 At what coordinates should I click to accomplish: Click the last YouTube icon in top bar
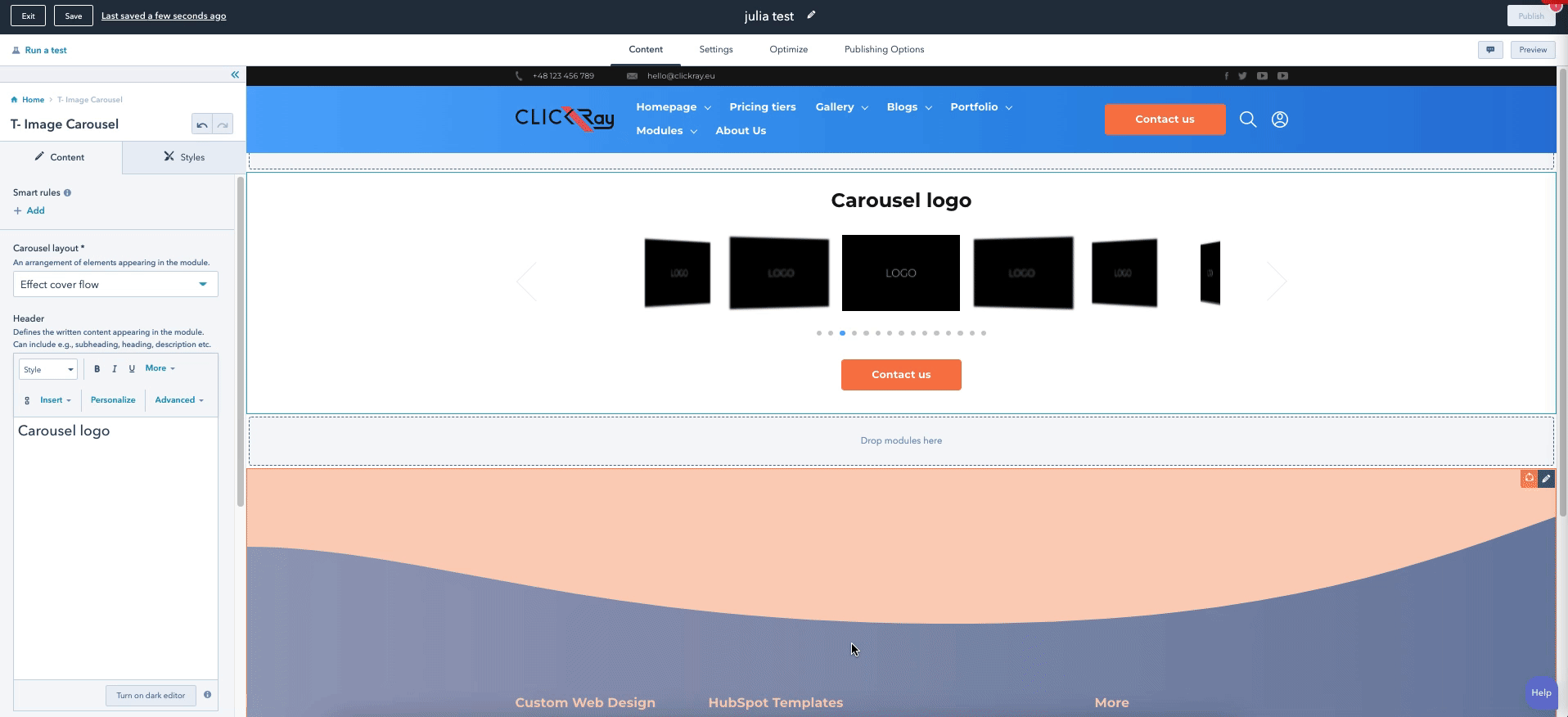1282,76
